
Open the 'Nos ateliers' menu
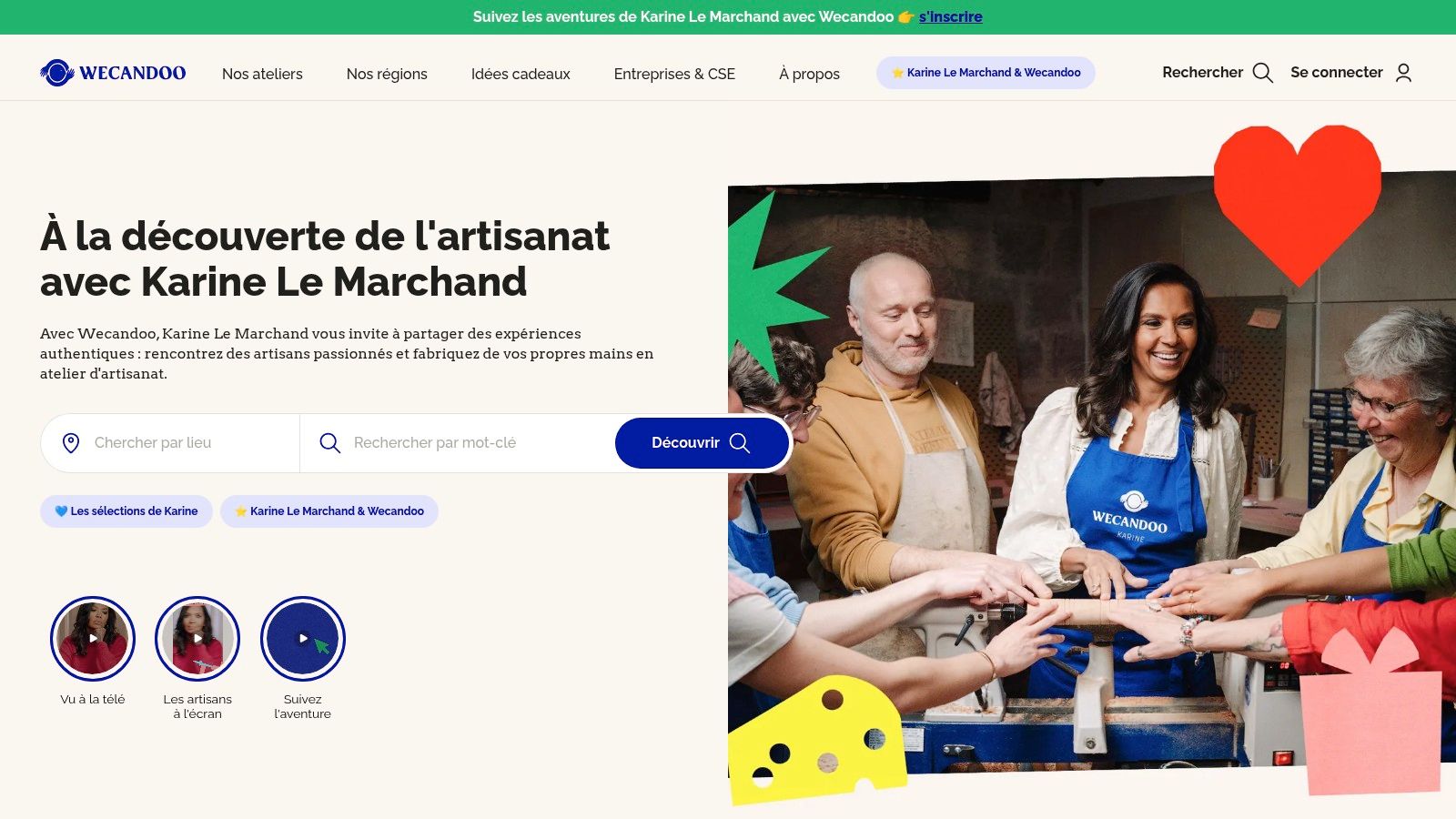click(262, 74)
